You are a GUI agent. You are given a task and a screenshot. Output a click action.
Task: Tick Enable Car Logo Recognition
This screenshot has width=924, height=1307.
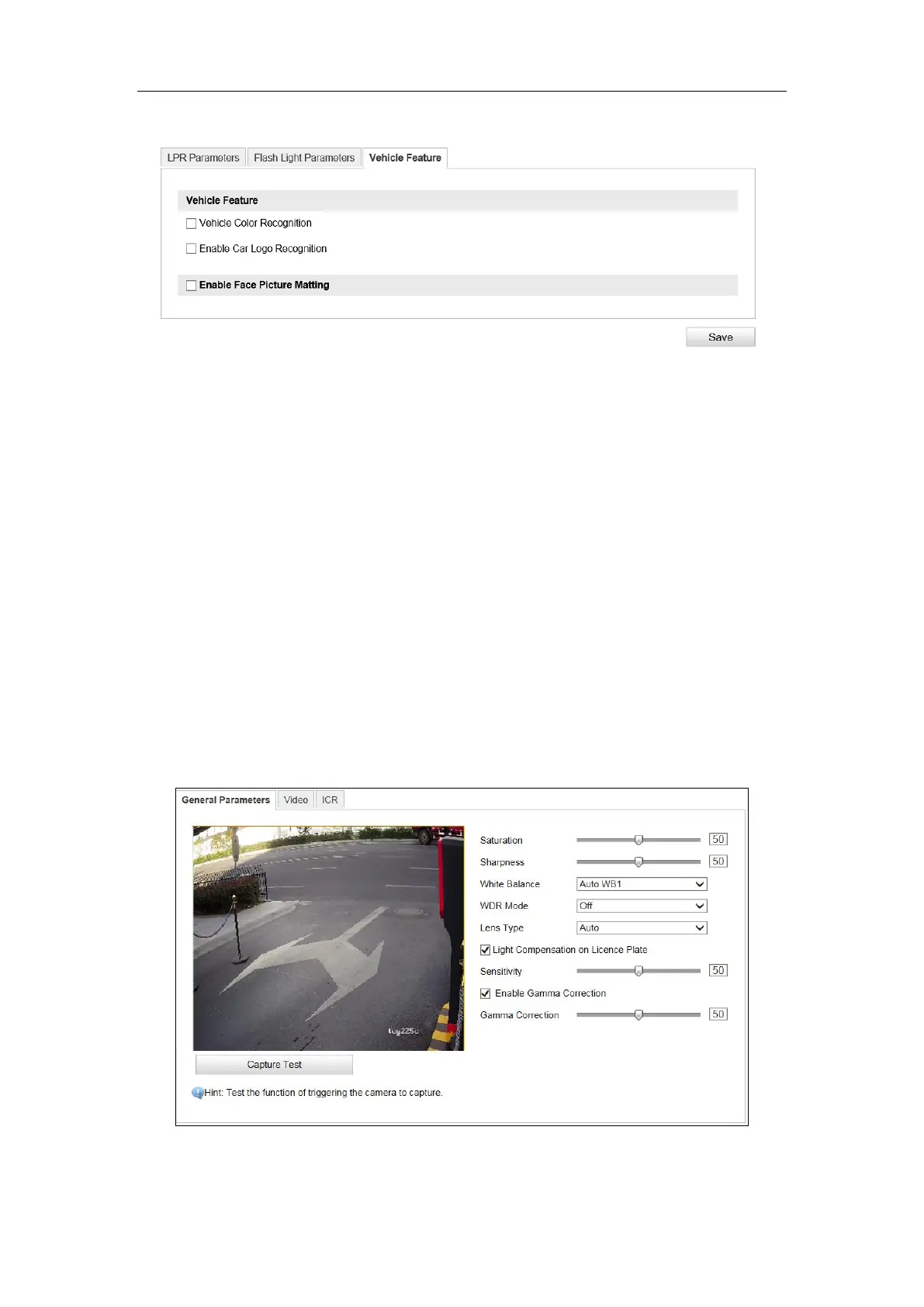click(191, 249)
